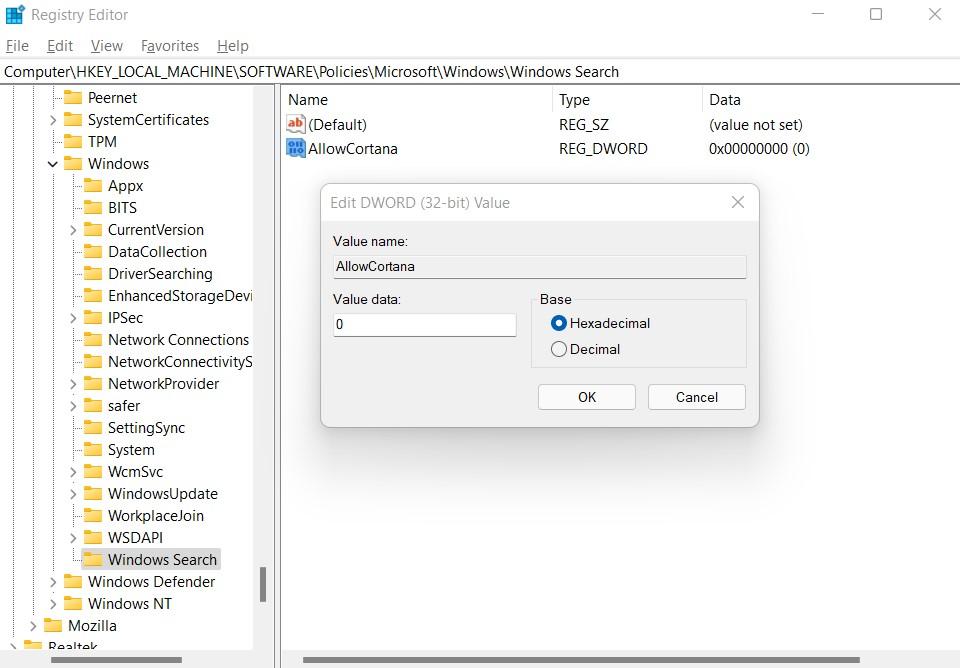Click the REG_SZ type cell
The image size is (960, 668).
tap(583, 125)
